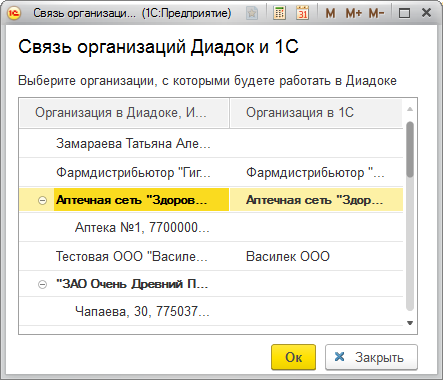This screenshot has width=443, height=380.
Task: Confirm with the yellow Ок button
Action: point(293,357)
